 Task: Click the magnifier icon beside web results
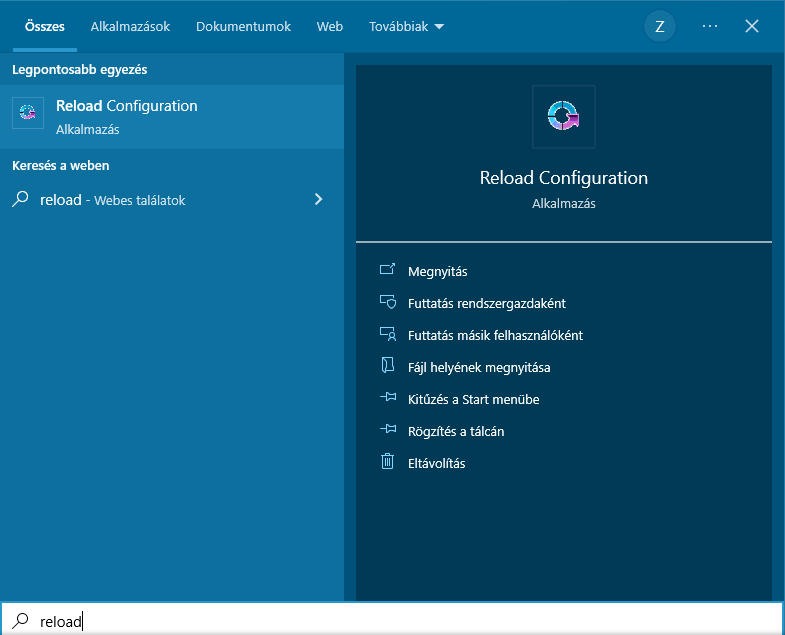coord(20,199)
